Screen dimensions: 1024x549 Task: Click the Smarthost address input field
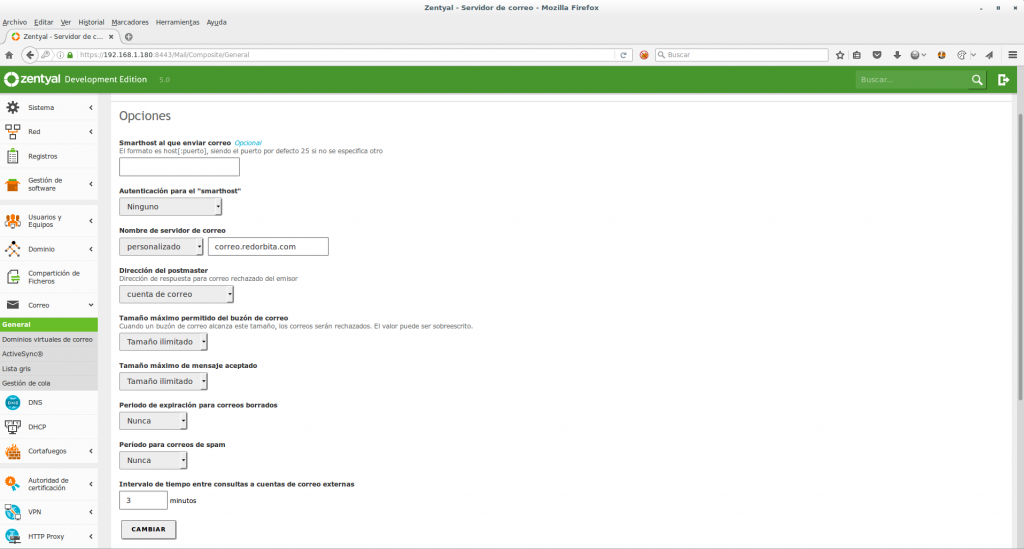(x=179, y=167)
